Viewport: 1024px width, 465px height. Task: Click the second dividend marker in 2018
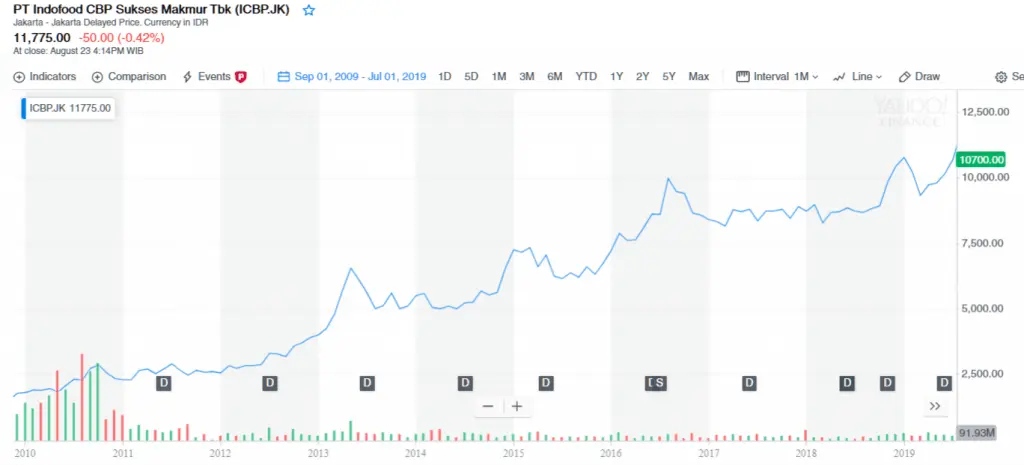[x=887, y=383]
